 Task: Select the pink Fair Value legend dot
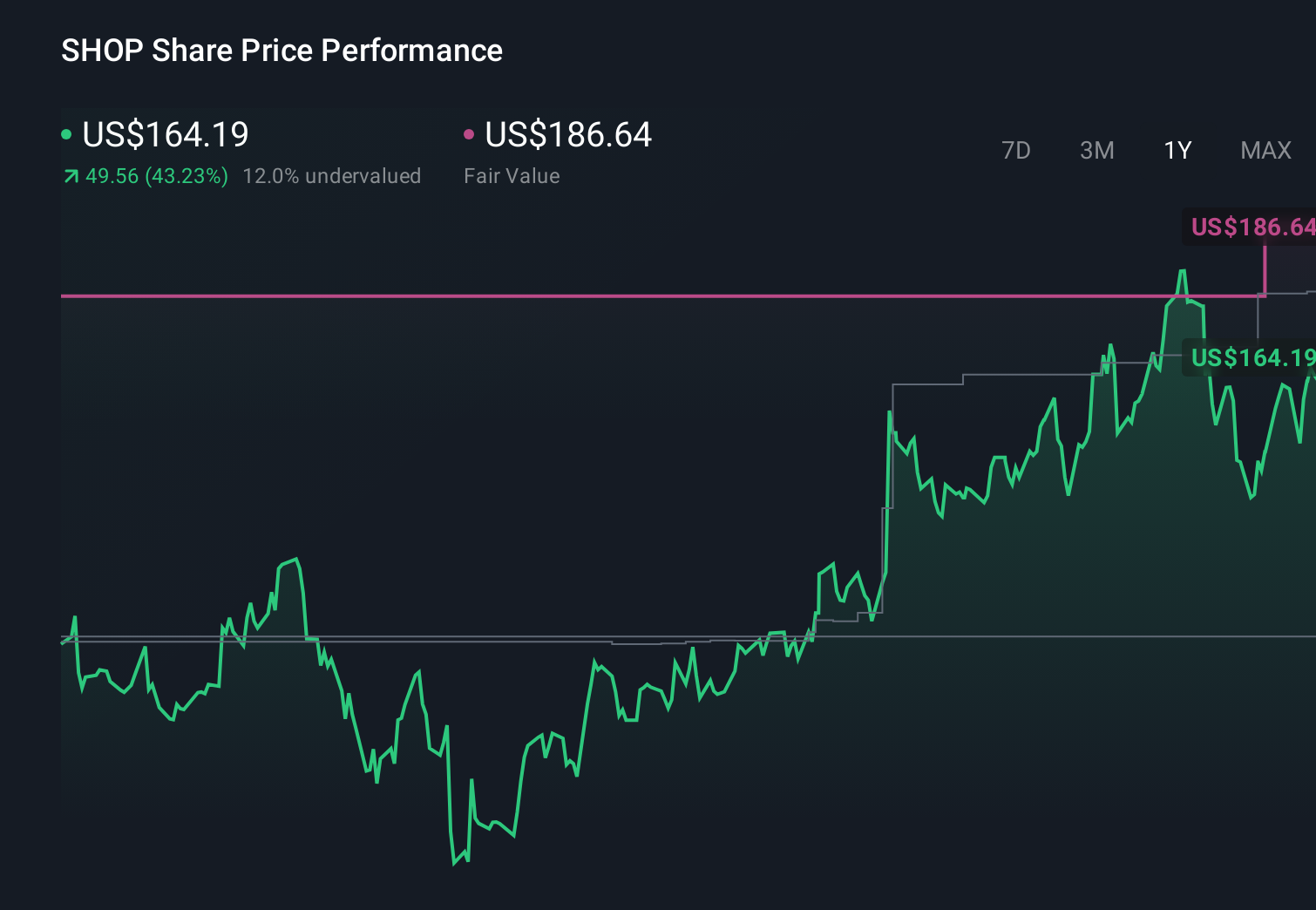coord(470,134)
